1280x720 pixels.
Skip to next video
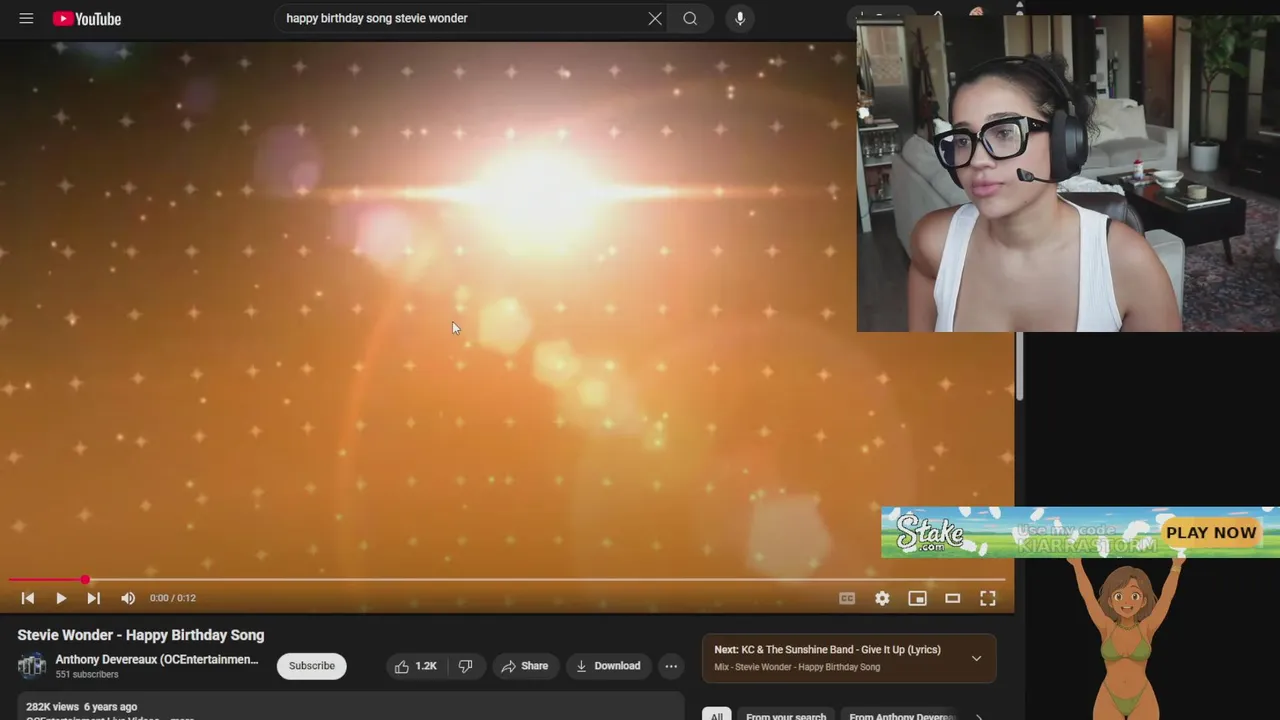tap(93, 598)
